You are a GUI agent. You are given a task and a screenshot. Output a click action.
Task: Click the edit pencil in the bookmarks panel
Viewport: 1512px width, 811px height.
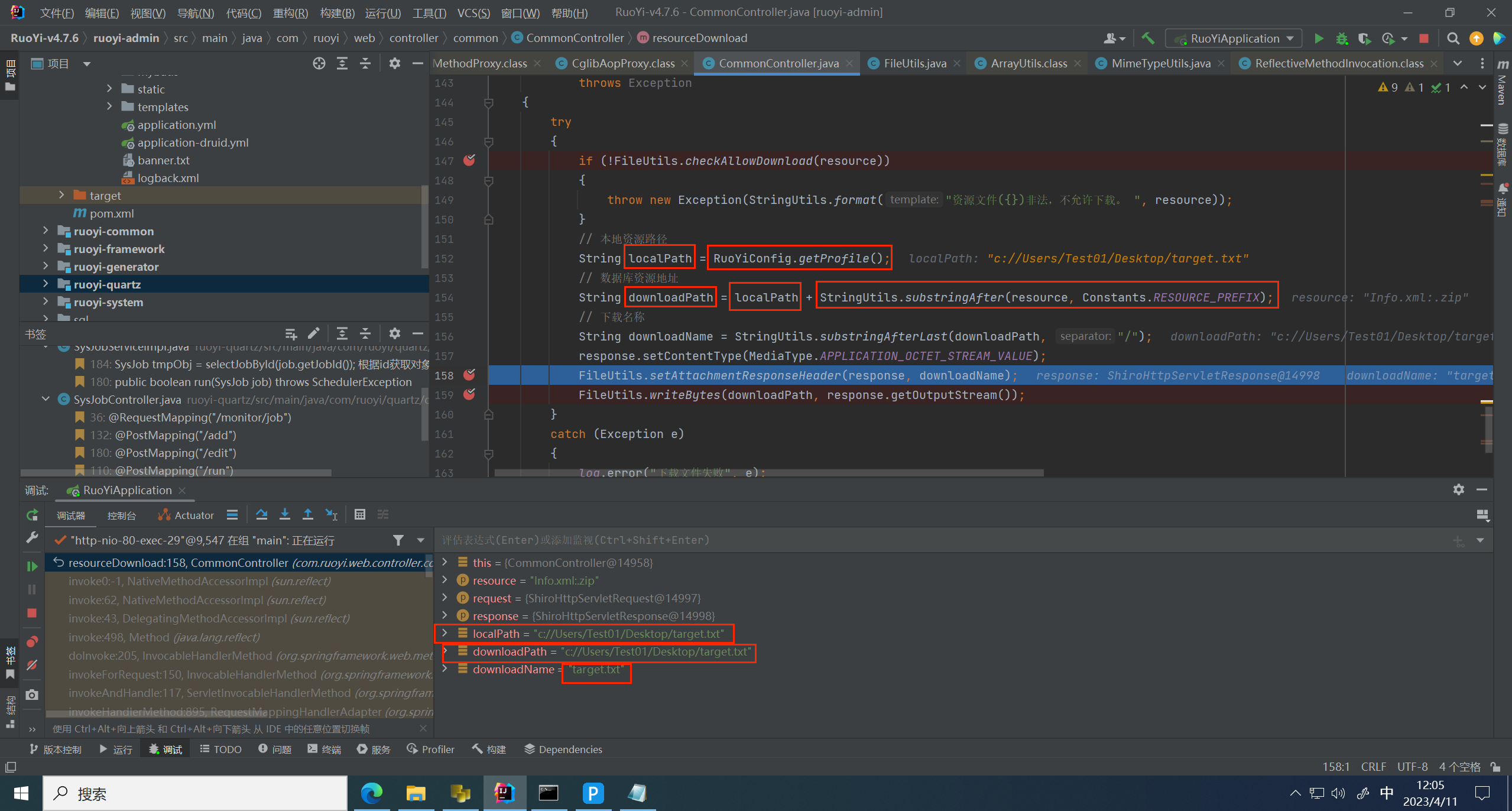[314, 333]
